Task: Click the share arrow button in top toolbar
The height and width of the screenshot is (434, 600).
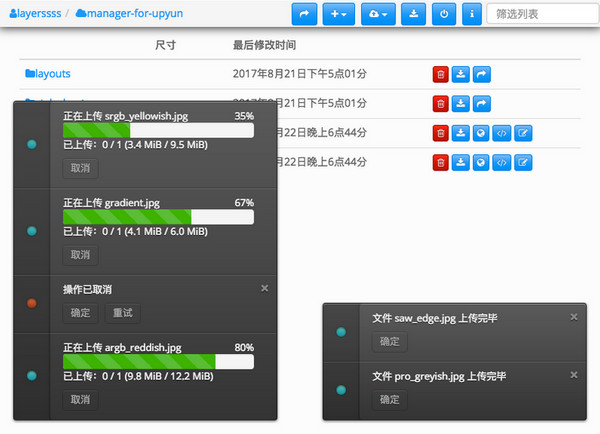Action: [x=304, y=14]
